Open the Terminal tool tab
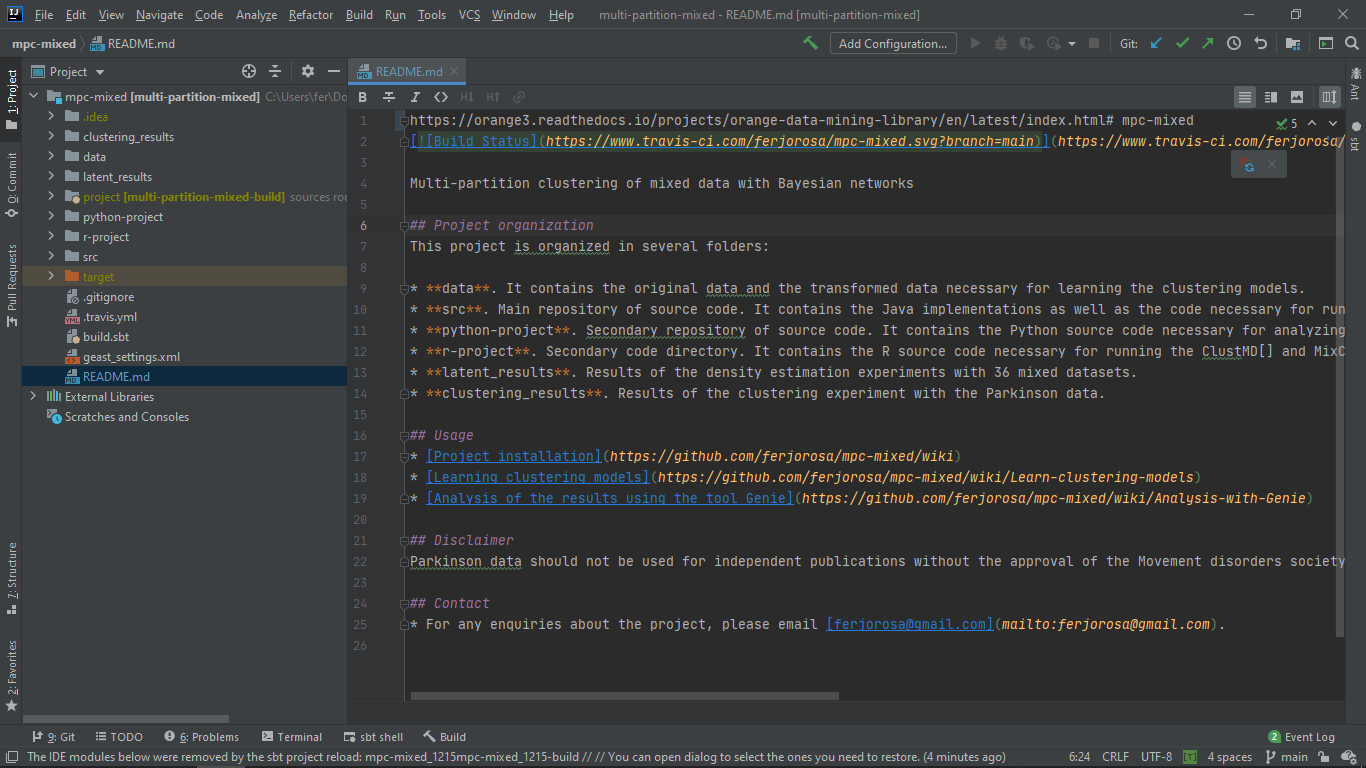1366x768 pixels. pyautogui.click(x=291, y=737)
